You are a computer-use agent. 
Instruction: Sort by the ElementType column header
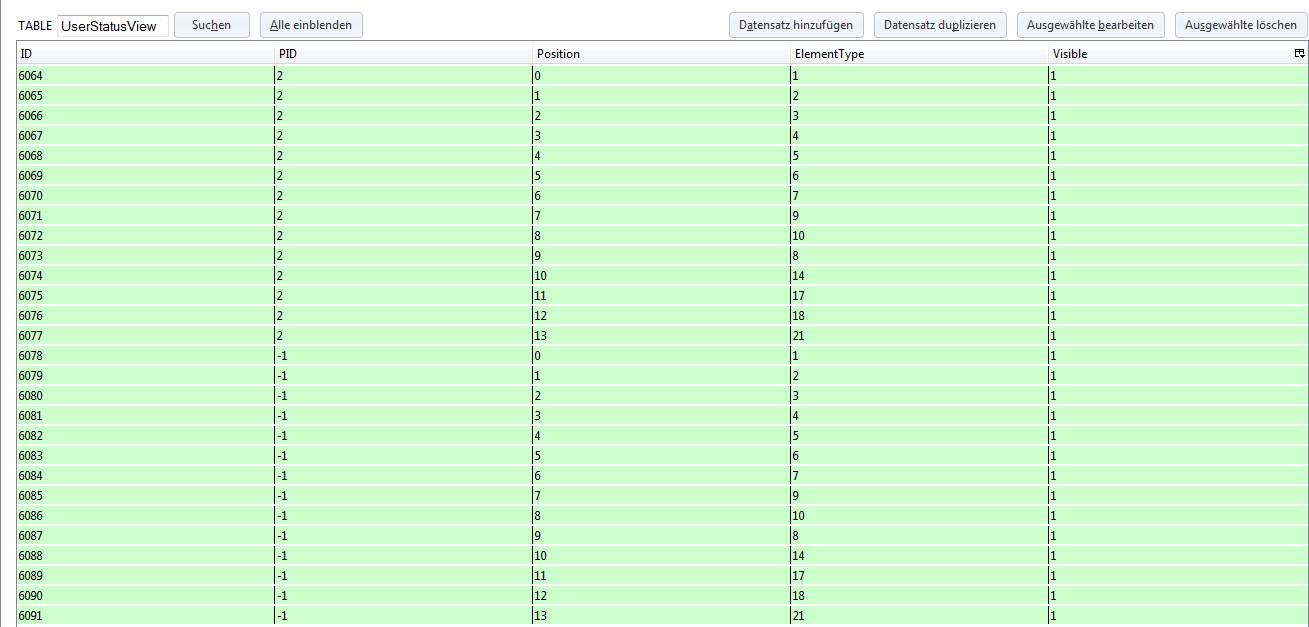click(x=919, y=54)
